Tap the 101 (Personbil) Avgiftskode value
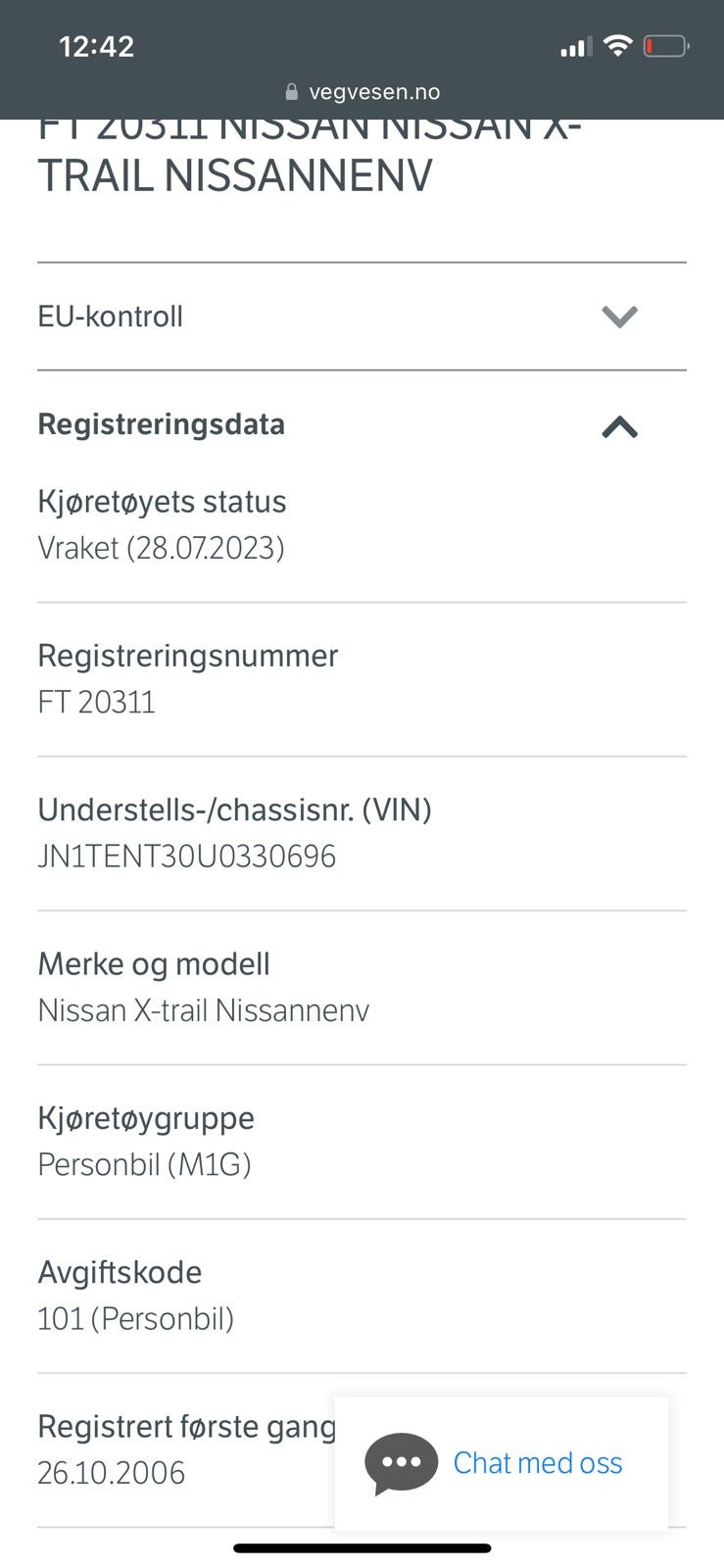 tap(135, 1319)
